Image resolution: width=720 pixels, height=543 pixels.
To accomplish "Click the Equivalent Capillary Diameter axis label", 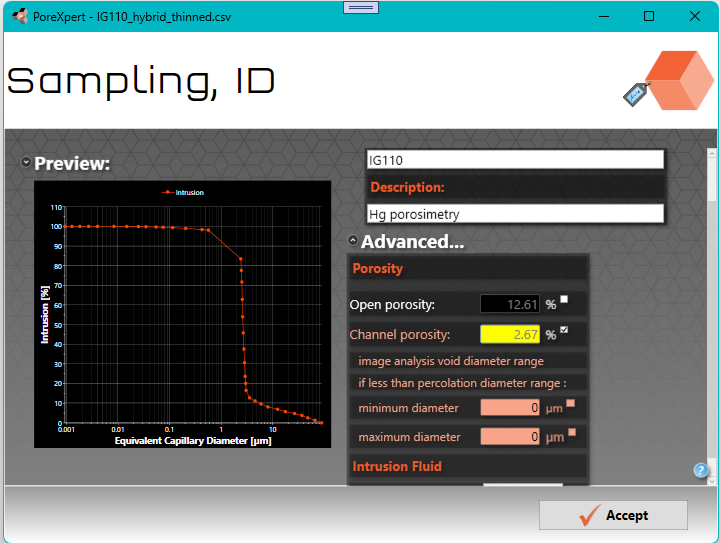I will point(193,441).
